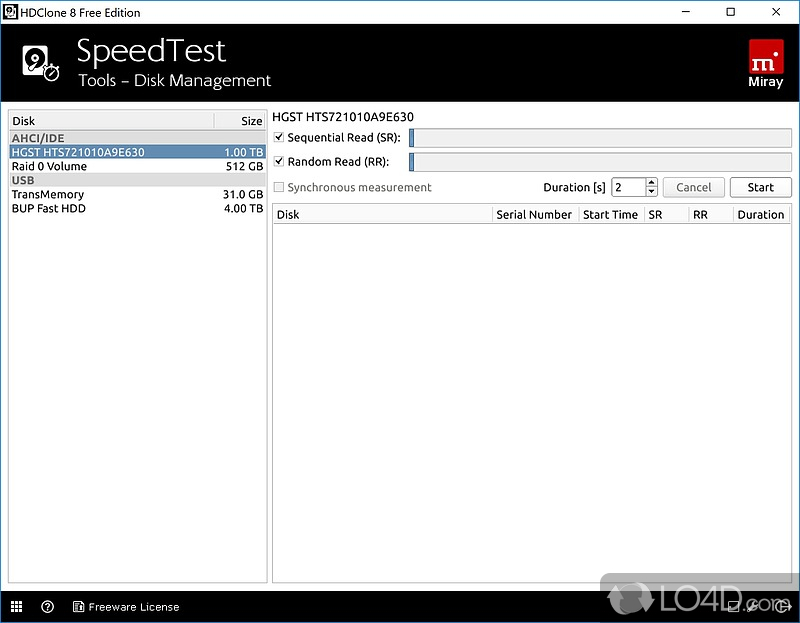
Task: Click the help question mark icon
Action: pyautogui.click(x=47, y=606)
